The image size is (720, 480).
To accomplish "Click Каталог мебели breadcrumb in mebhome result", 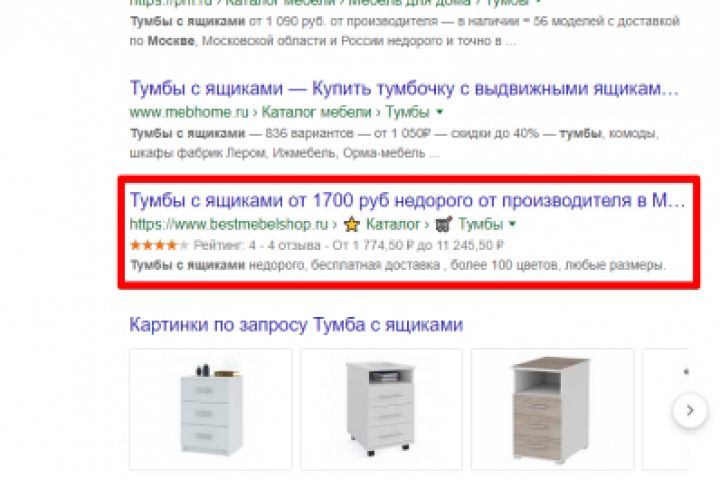I will point(316,112).
